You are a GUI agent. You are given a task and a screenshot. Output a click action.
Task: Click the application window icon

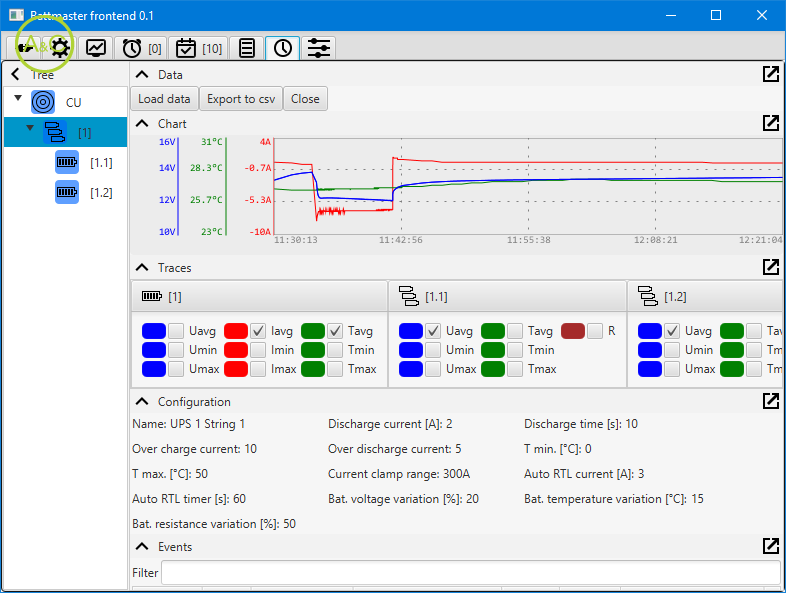(x=17, y=16)
